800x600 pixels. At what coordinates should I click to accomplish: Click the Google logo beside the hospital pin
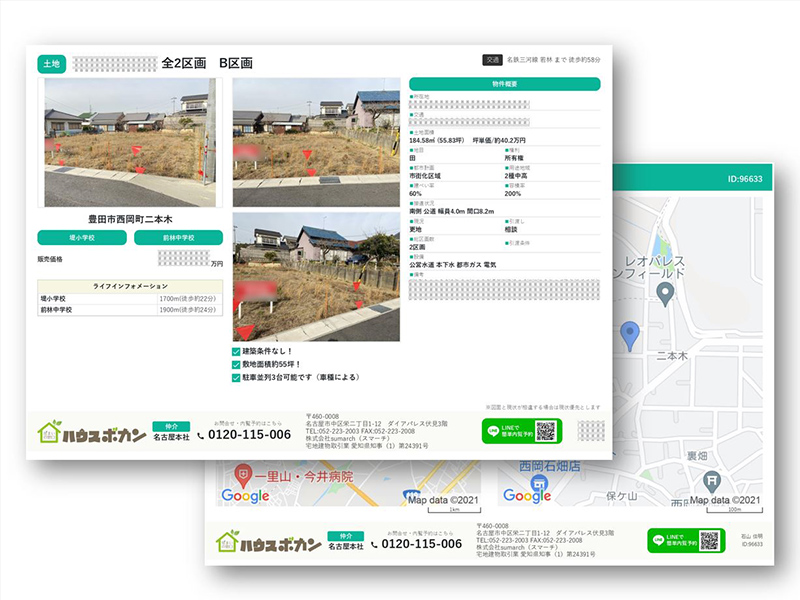point(245,495)
